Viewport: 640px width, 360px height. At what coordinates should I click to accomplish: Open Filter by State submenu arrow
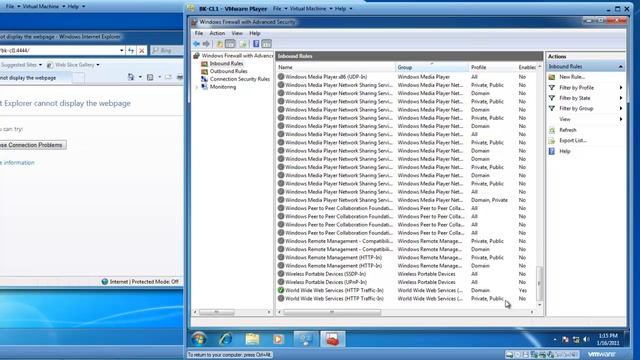pyautogui.click(x=621, y=98)
